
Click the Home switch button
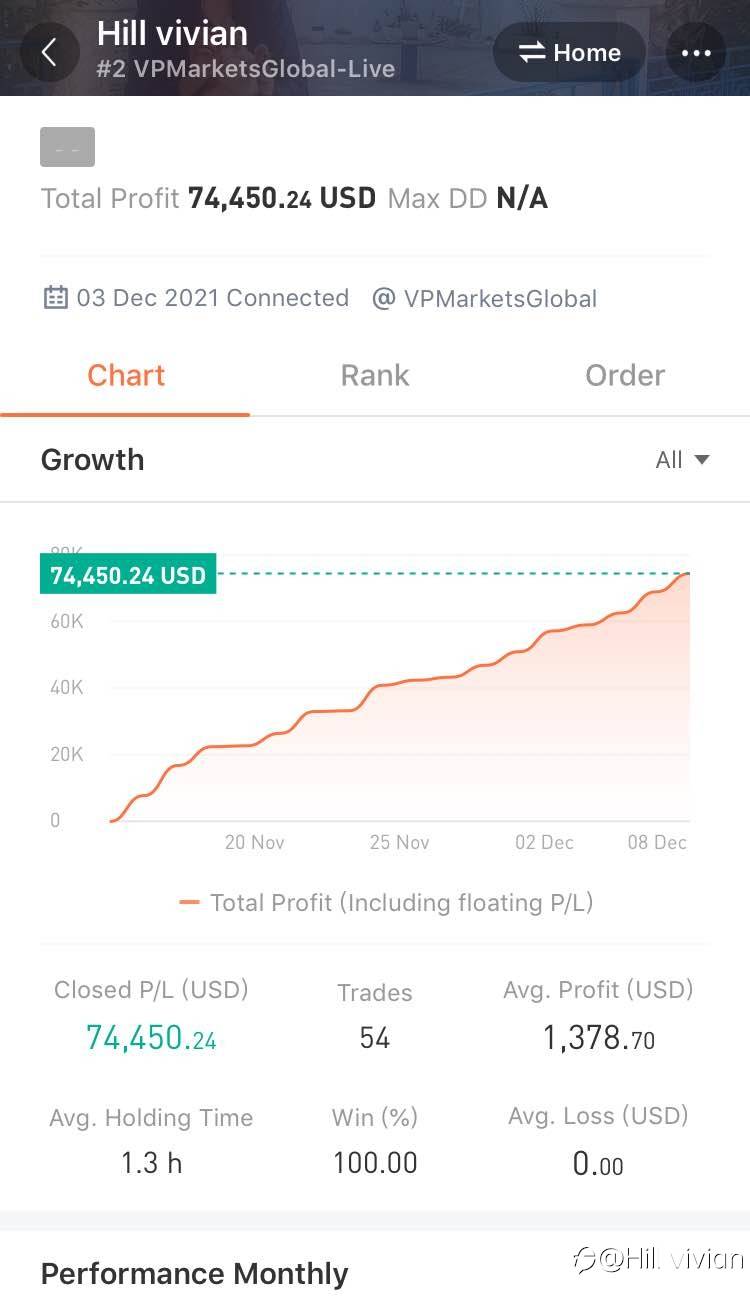[x=570, y=53]
